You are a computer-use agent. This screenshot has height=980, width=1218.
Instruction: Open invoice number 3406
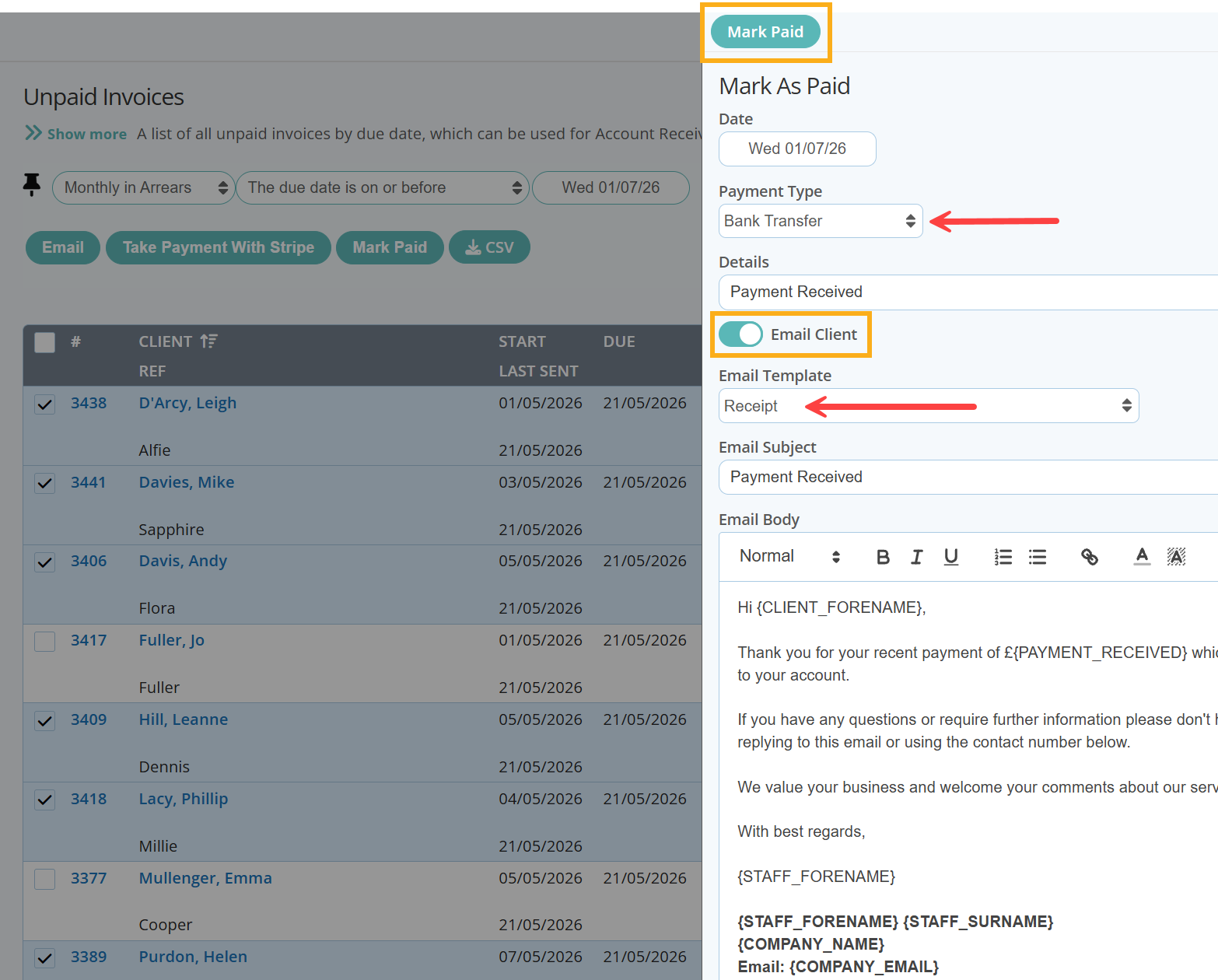coord(89,561)
